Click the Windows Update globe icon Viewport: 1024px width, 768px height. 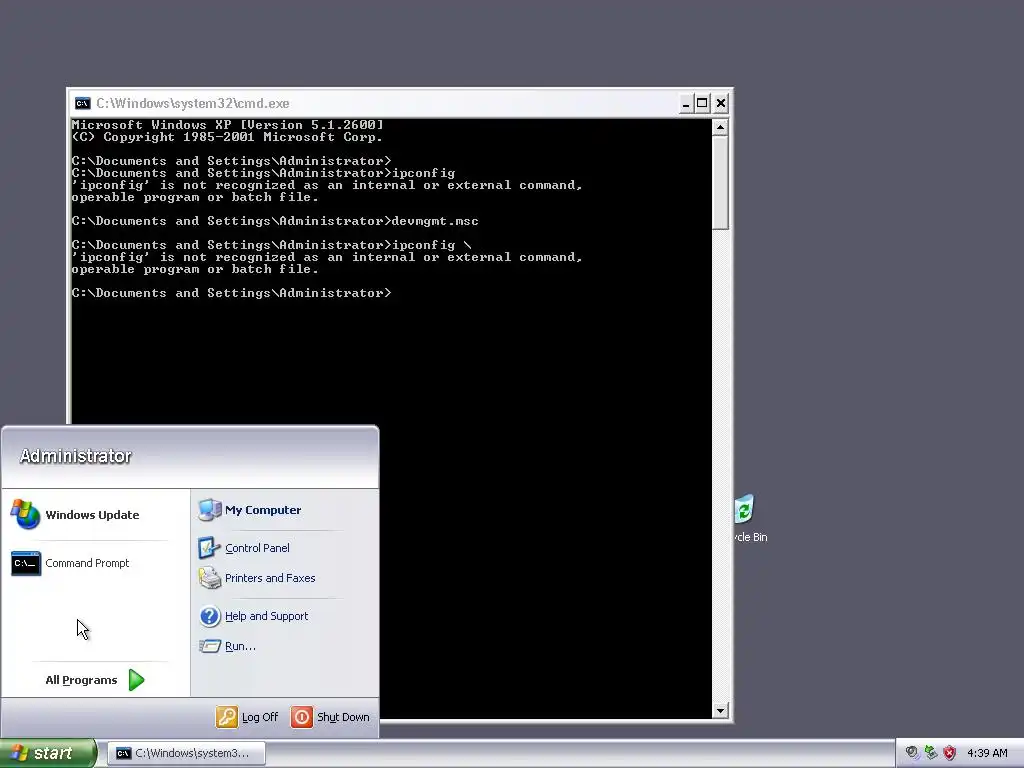pos(25,515)
